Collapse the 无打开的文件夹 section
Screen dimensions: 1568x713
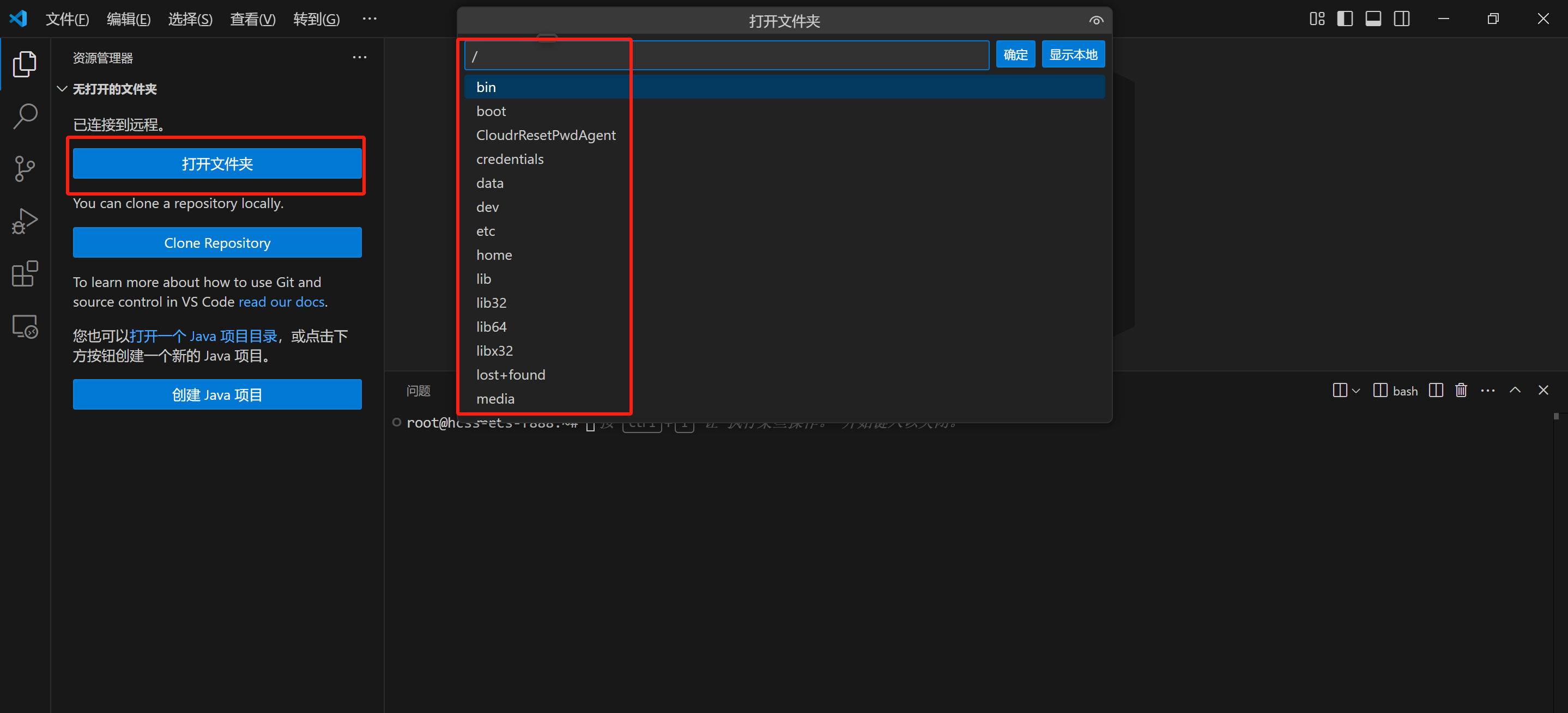pos(62,89)
